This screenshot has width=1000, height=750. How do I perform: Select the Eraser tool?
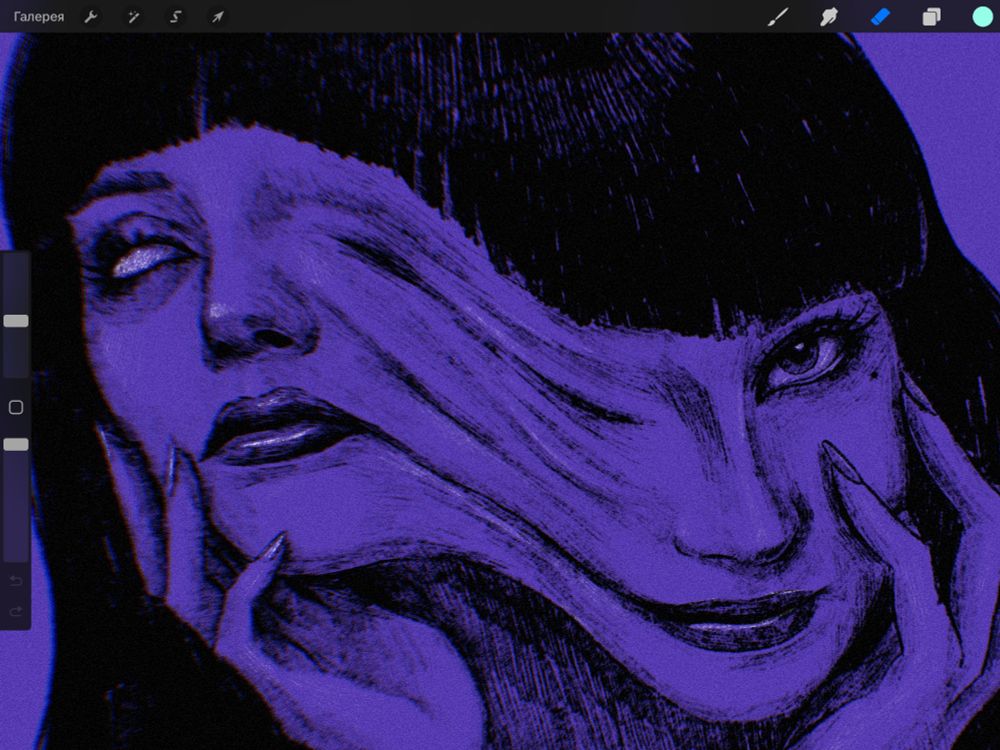880,17
